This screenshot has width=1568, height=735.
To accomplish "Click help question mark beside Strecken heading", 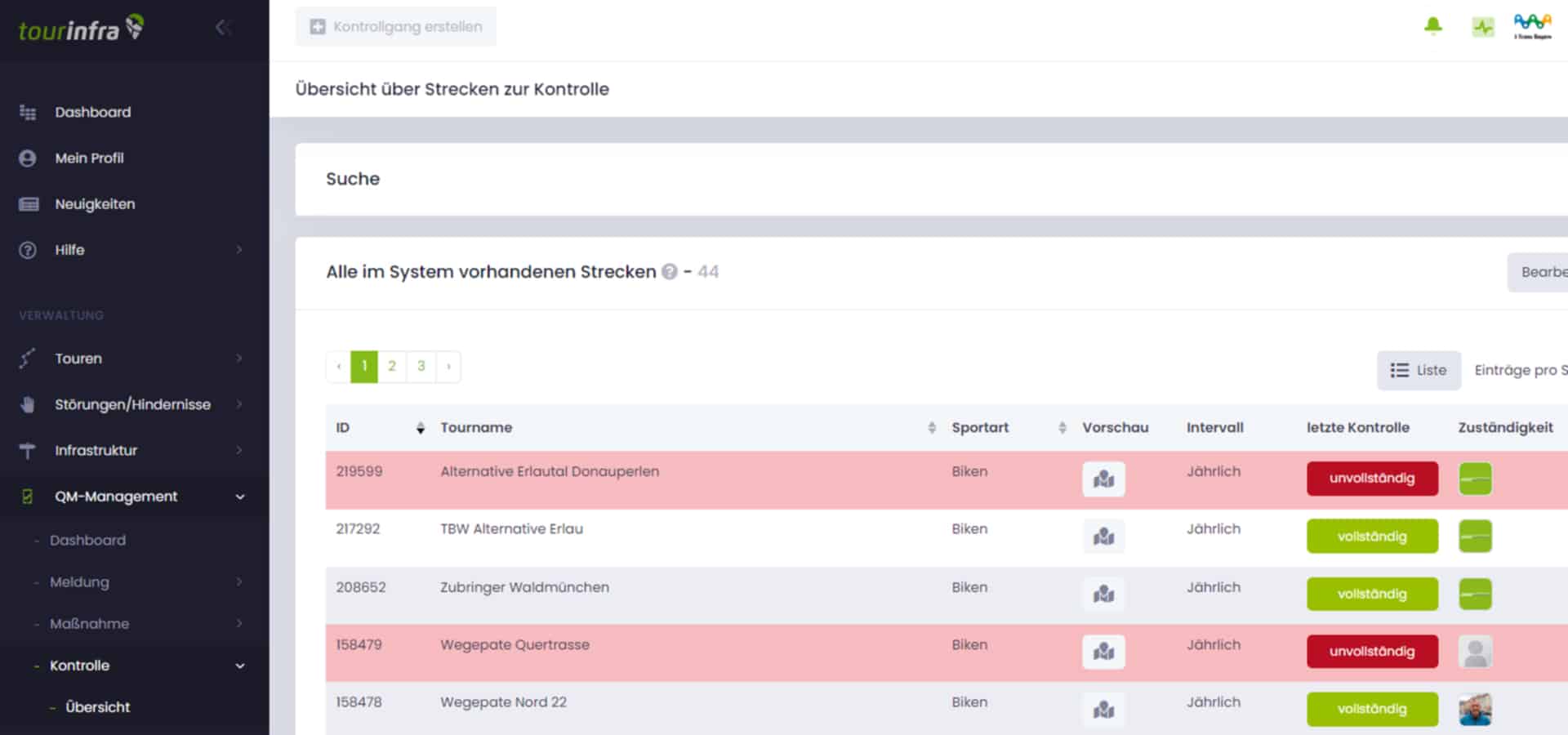I will pyautogui.click(x=670, y=272).
